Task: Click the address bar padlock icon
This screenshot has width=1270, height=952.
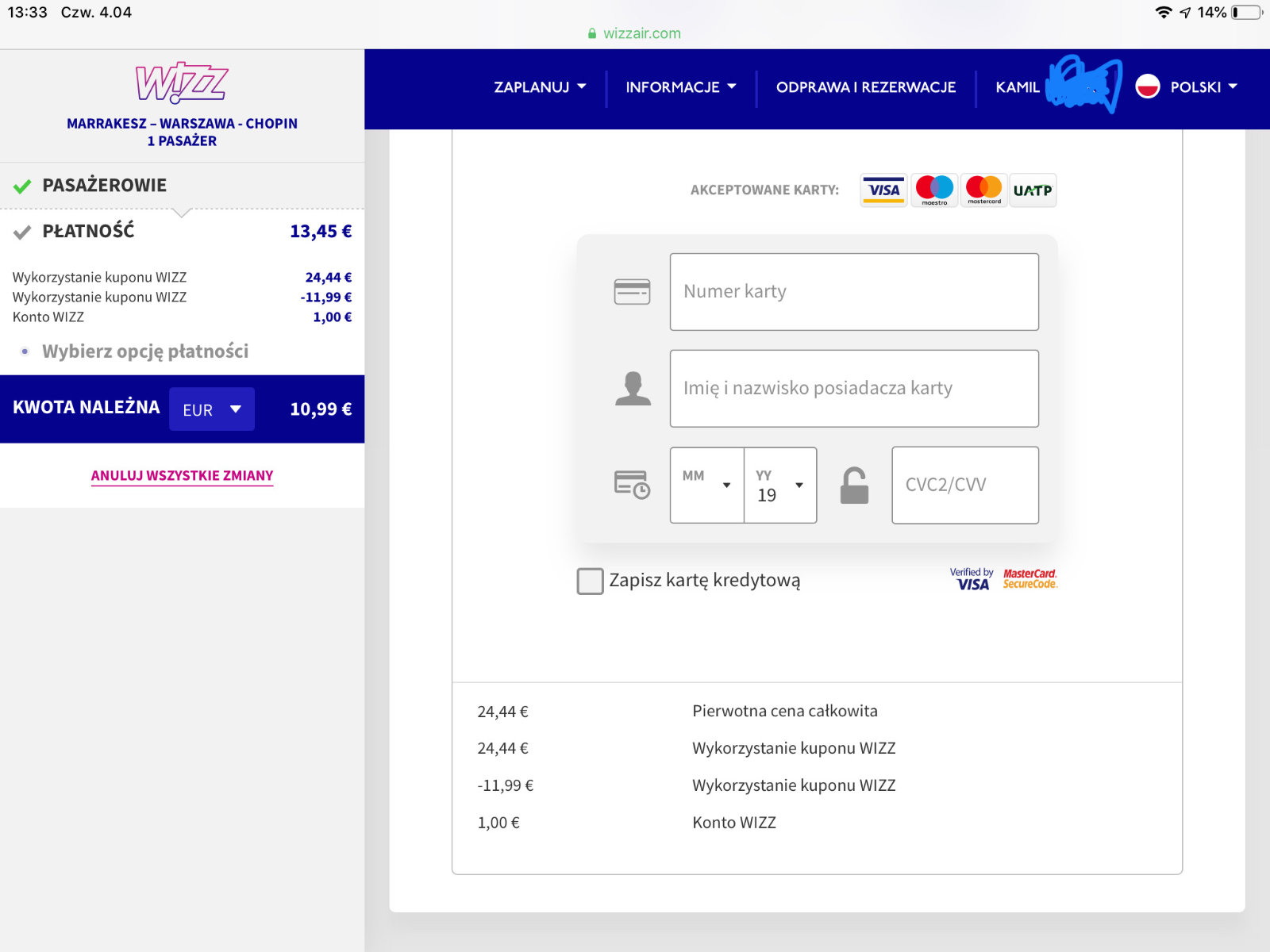Action: [x=592, y=33]
